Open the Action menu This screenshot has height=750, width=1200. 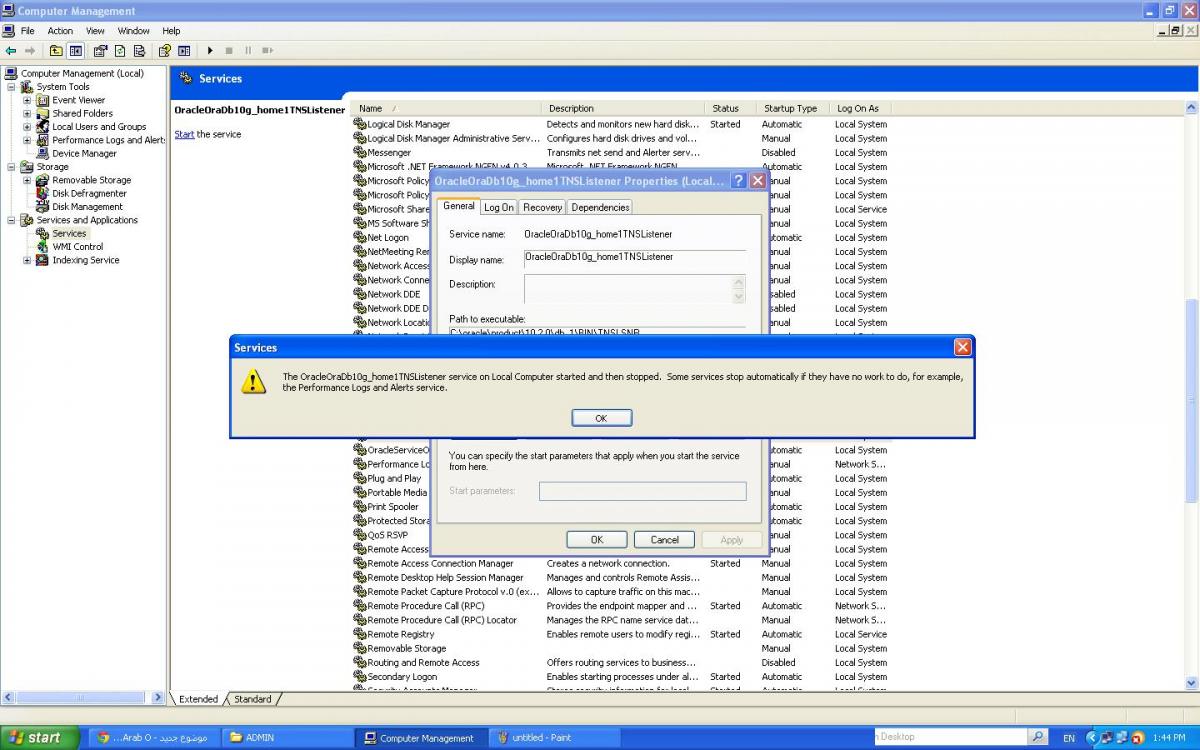(x=60, y=31)
